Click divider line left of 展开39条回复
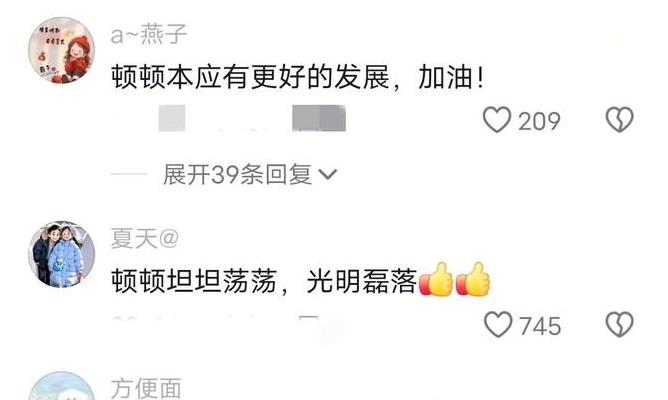Screen dimensions: 668x400 [128, 174]
